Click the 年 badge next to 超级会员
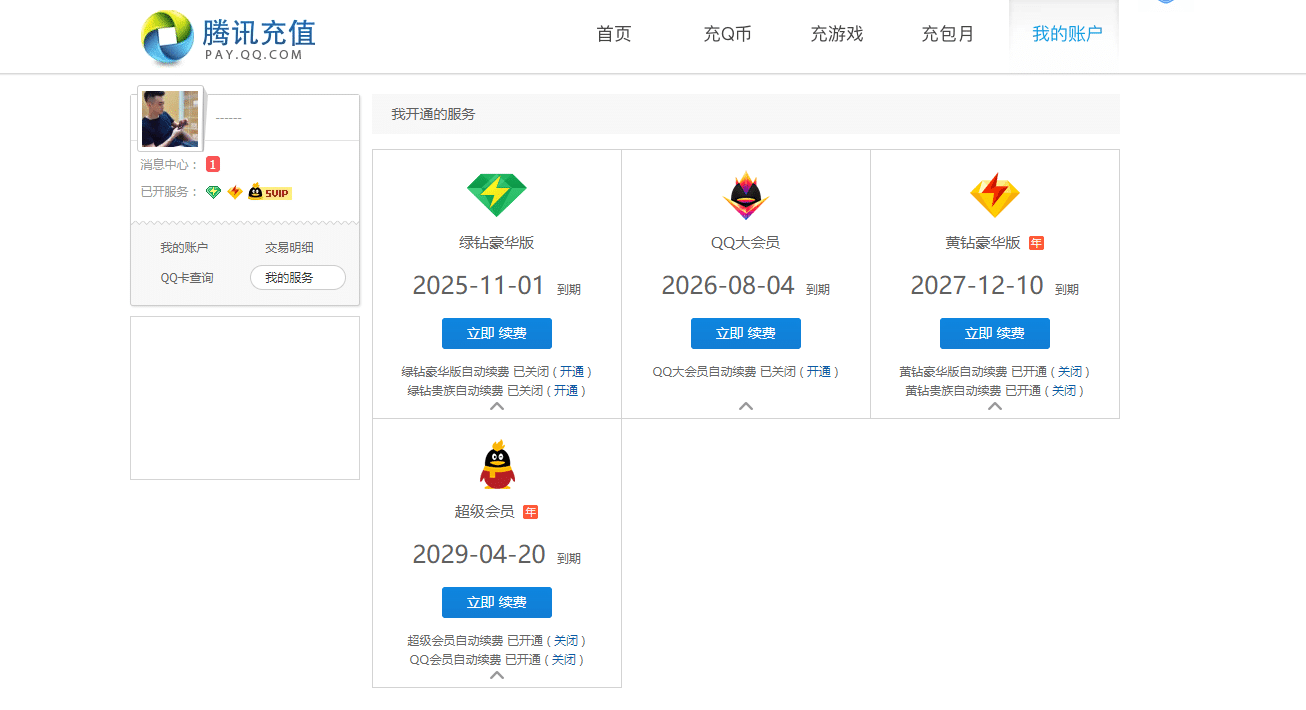 pyautogui.click(x=531, y=512)
